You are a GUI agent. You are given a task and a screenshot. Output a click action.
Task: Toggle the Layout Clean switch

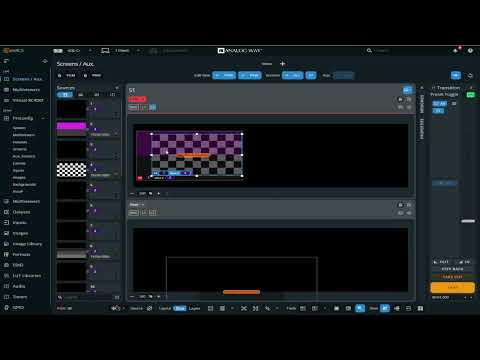pos(180,308)
